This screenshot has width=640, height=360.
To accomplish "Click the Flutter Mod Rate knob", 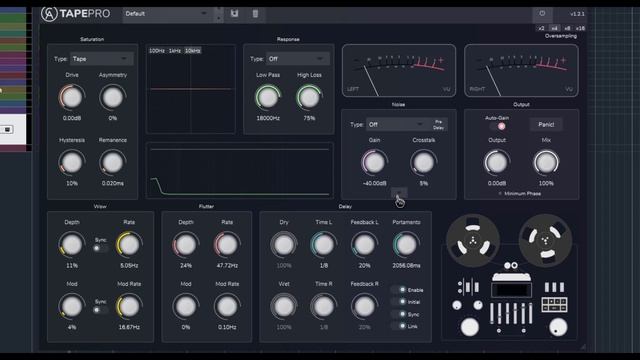I will [227, 306].
